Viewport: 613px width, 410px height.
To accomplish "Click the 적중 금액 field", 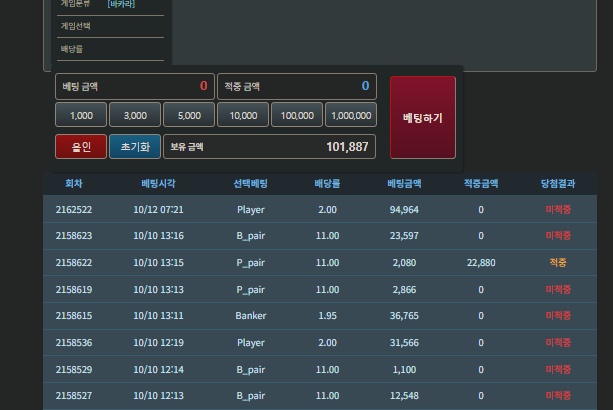I will coord(297,86).
